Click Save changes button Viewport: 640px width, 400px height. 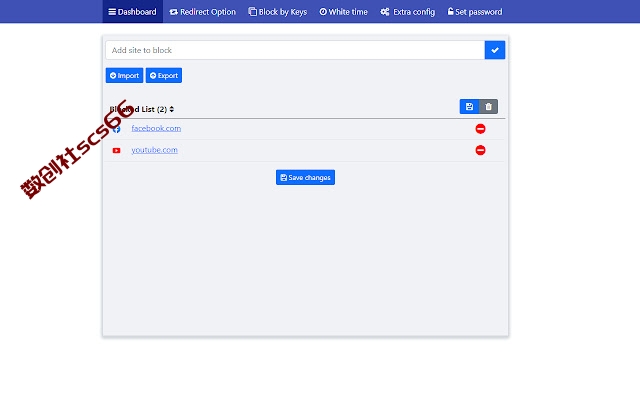coord(305,178)
